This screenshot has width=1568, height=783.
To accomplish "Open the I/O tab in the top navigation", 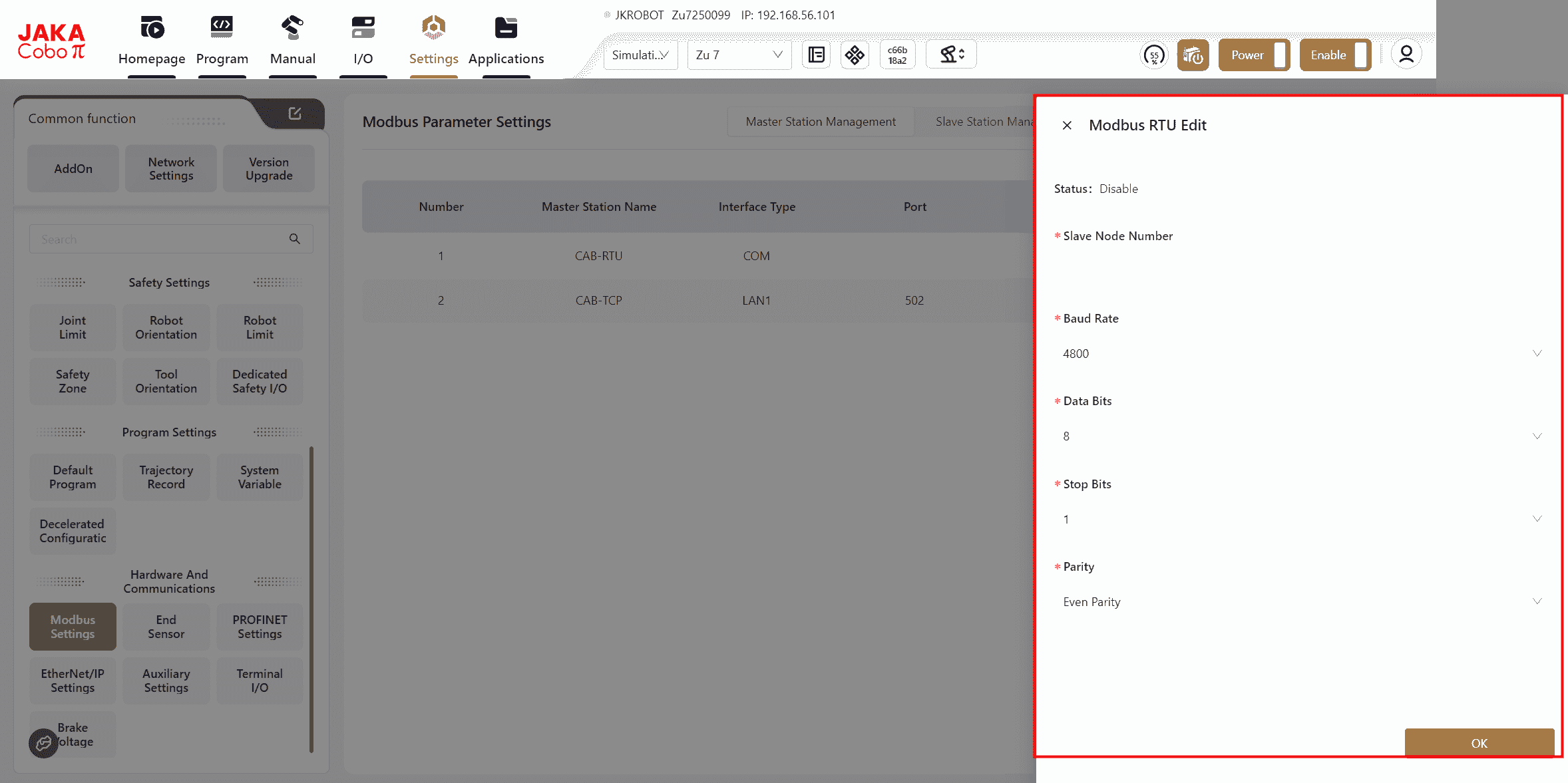I will click(363, 40).
